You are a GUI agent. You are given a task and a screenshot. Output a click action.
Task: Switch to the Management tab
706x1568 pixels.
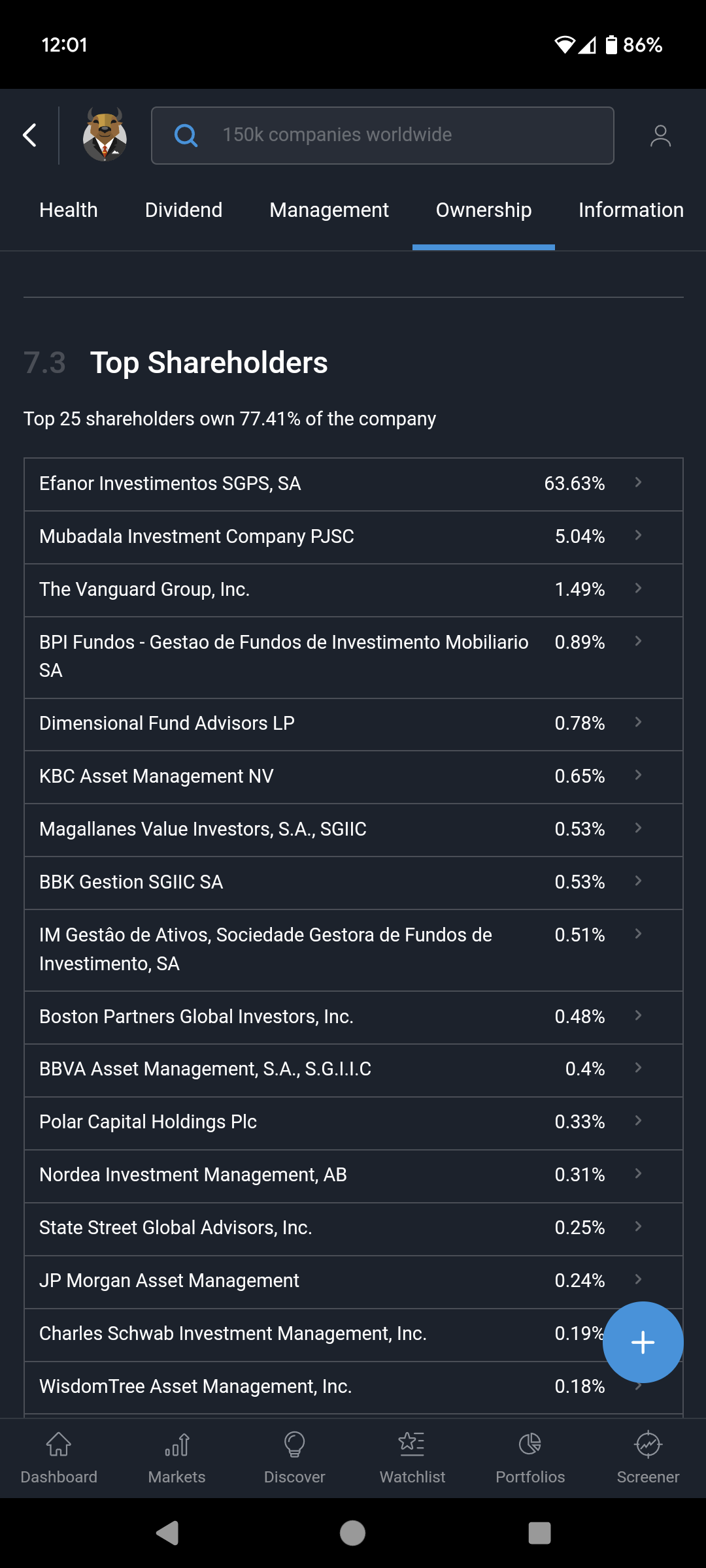329,210
